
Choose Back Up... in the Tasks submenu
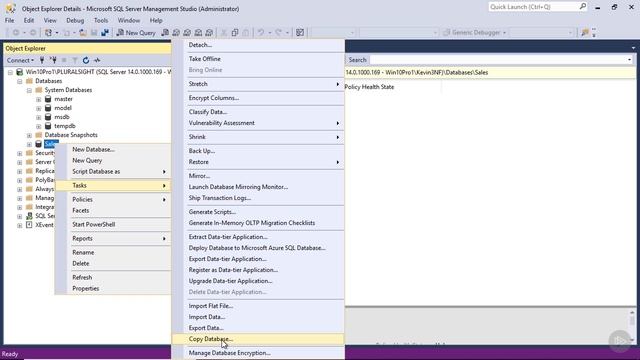[x=258, y=151]
